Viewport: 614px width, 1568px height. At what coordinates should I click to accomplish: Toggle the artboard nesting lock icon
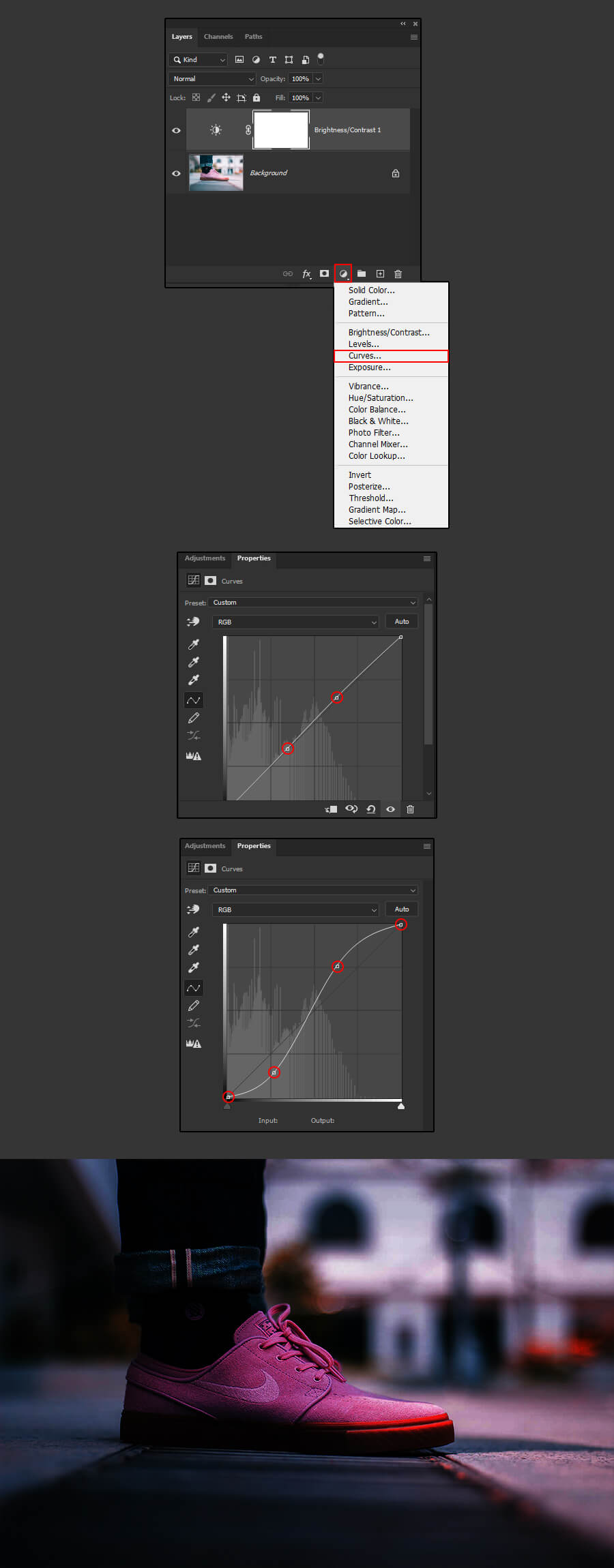coord(242,98)
